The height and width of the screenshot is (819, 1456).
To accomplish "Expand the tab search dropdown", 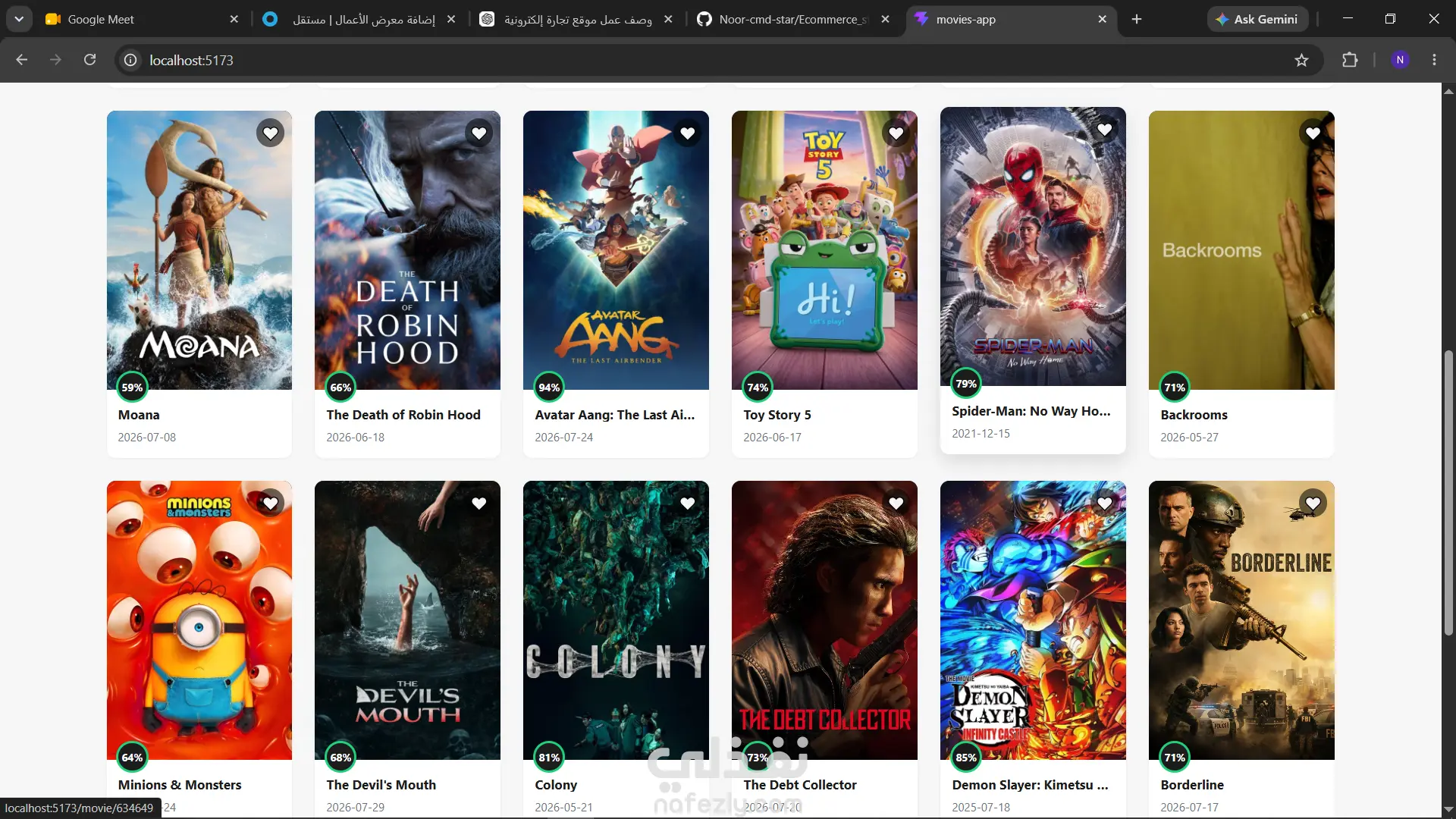I will [x=19, y=19].
